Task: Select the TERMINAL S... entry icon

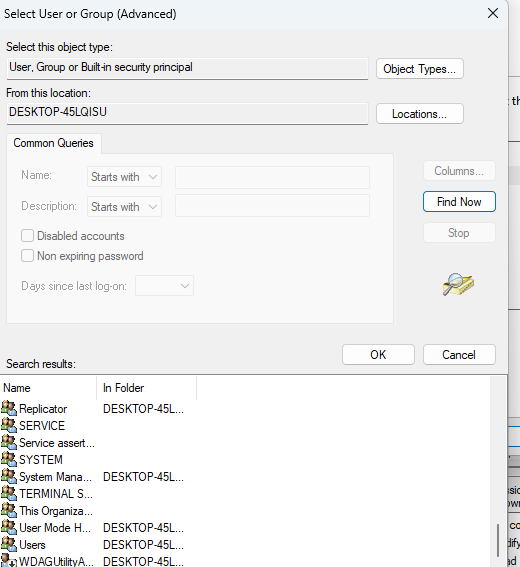Action: [x=9, y=493]
